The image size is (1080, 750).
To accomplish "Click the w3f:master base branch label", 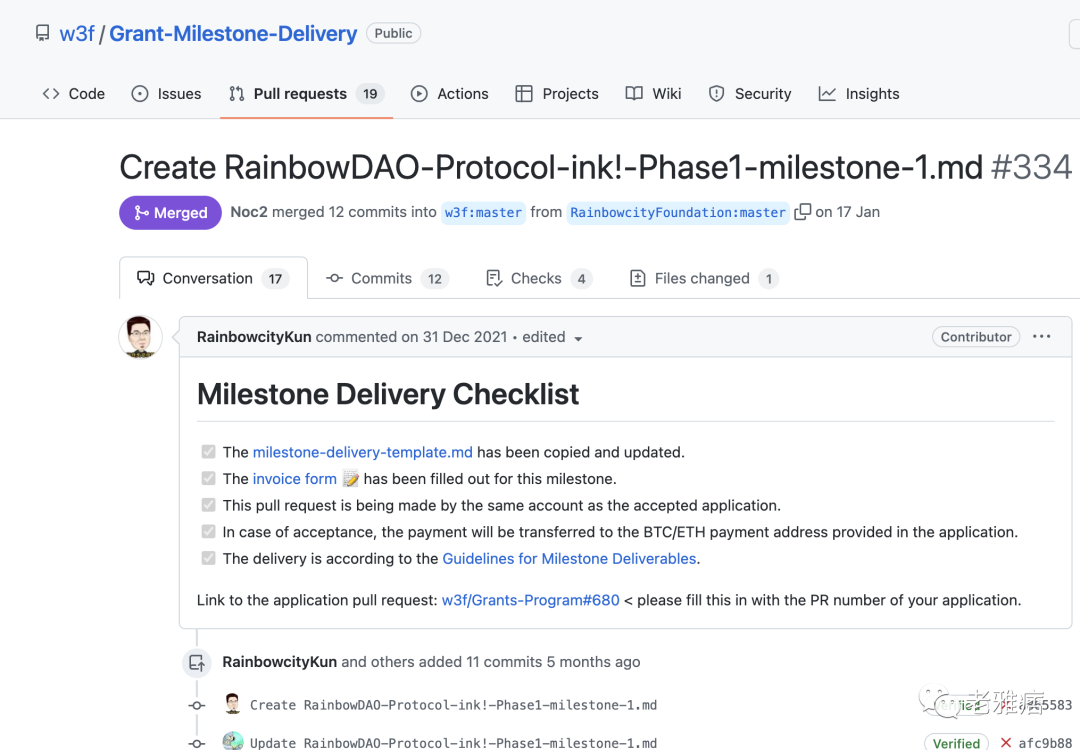I will point(484,212).
